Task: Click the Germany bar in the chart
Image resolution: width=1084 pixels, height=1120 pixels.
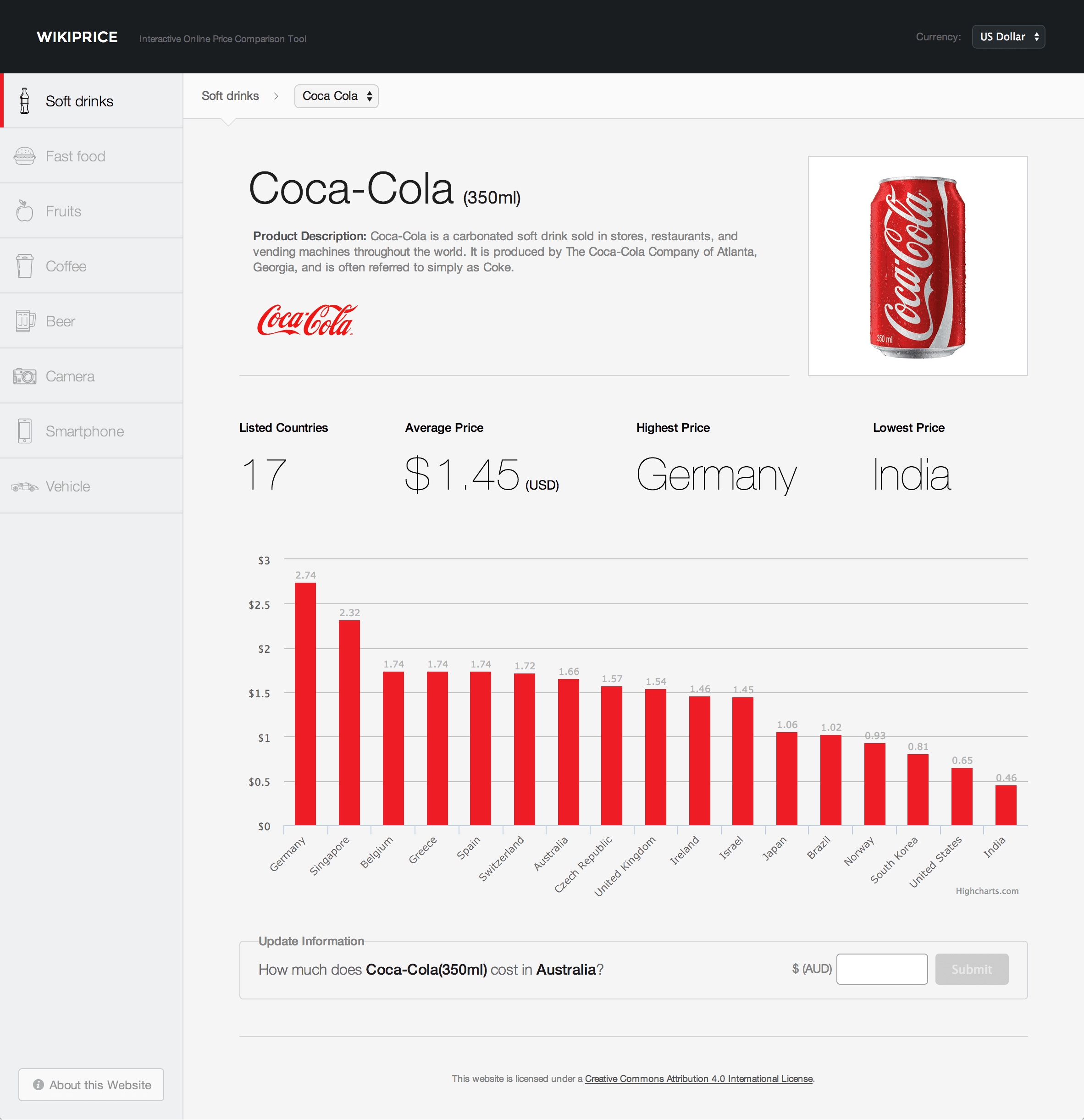Action: [305, 704]
